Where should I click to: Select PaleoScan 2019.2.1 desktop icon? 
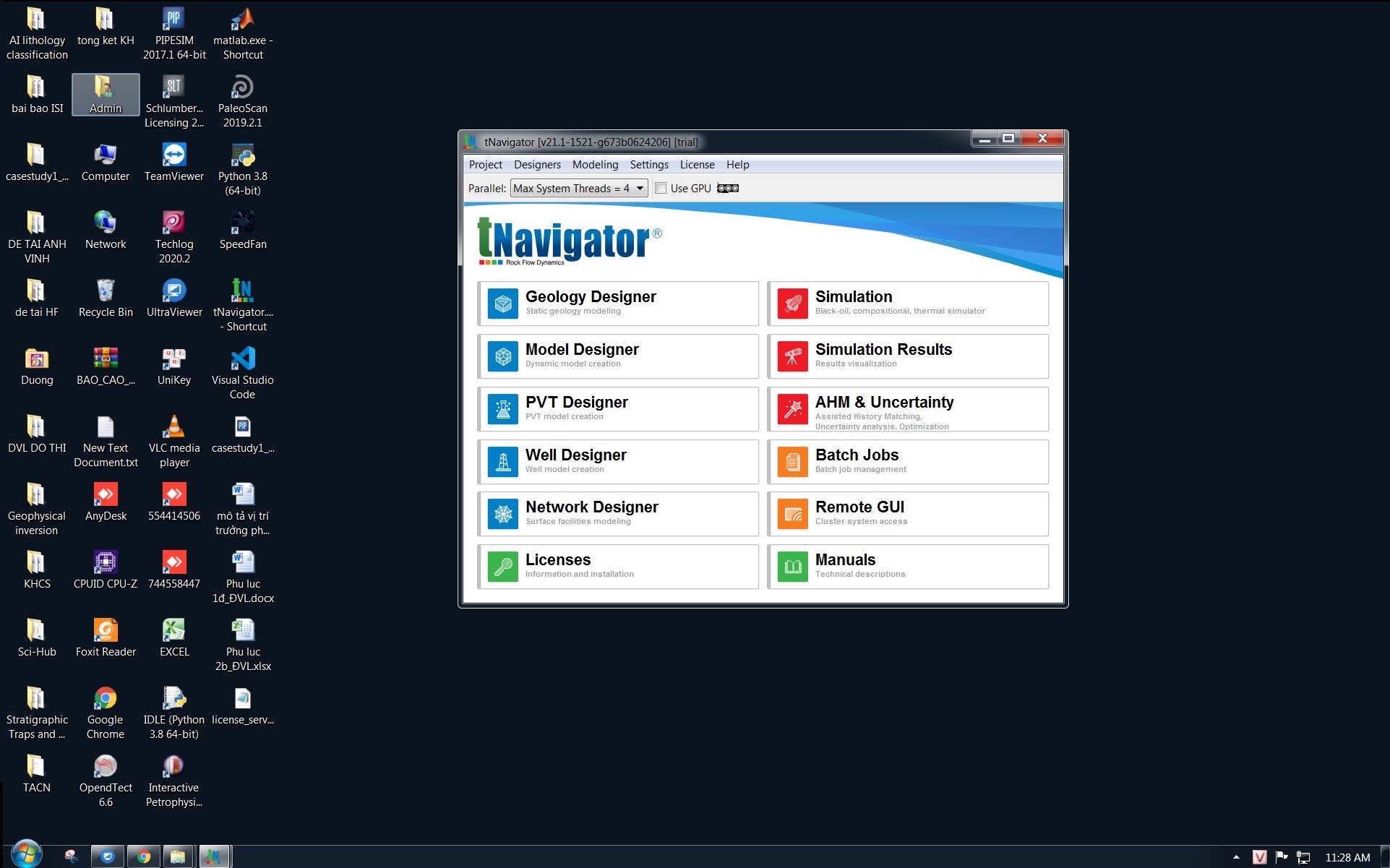[243, 102]
